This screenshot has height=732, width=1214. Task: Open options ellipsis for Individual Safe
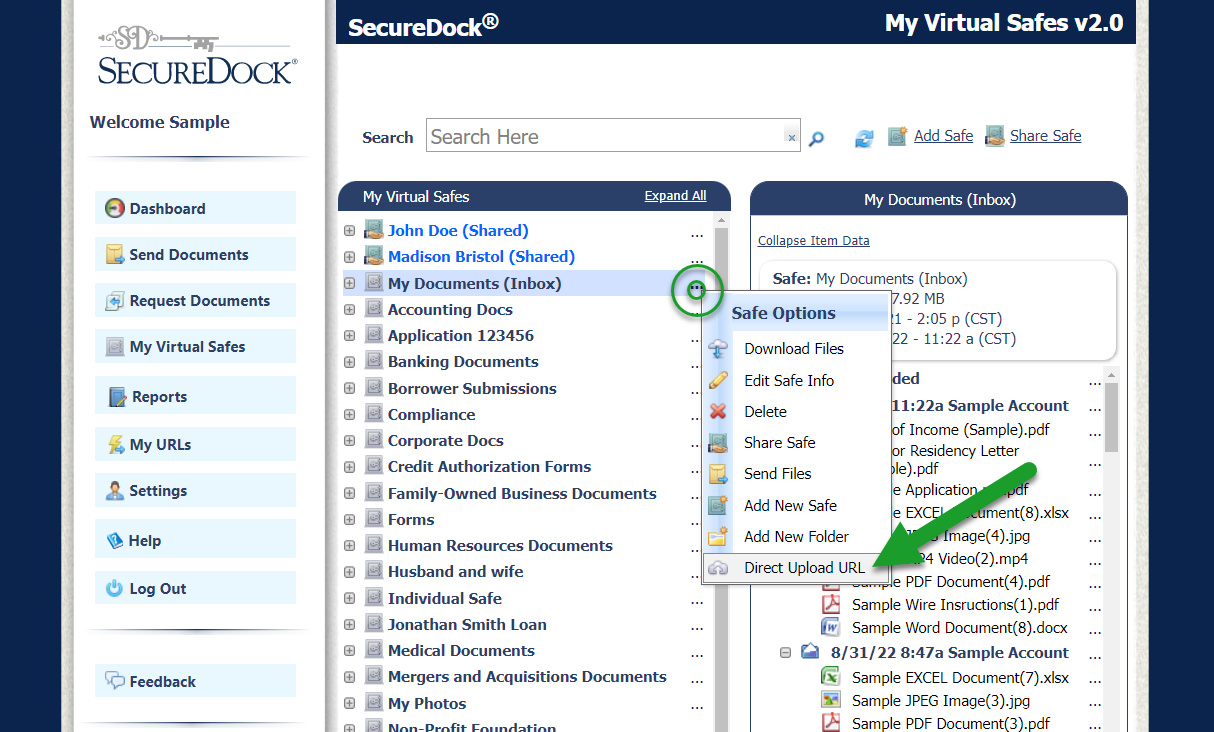[697, 603]
